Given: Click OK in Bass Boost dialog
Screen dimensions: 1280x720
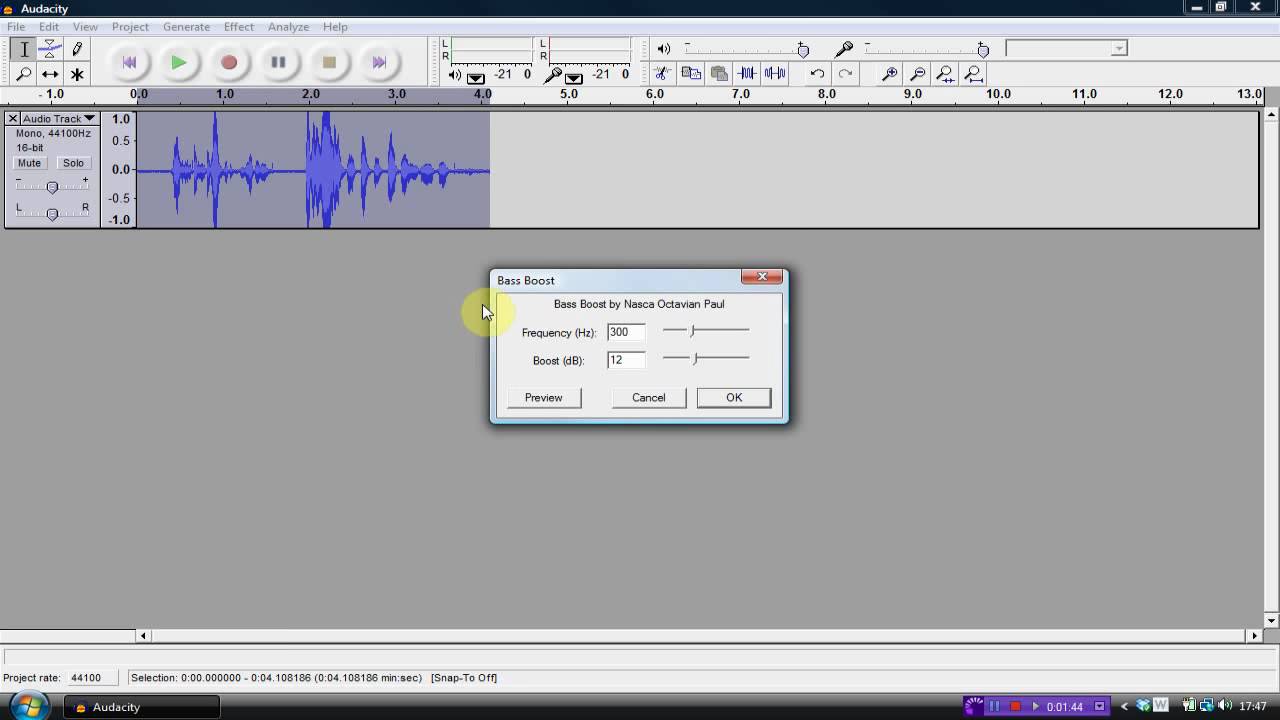Looking at the screenshot, I should (734, 398).
